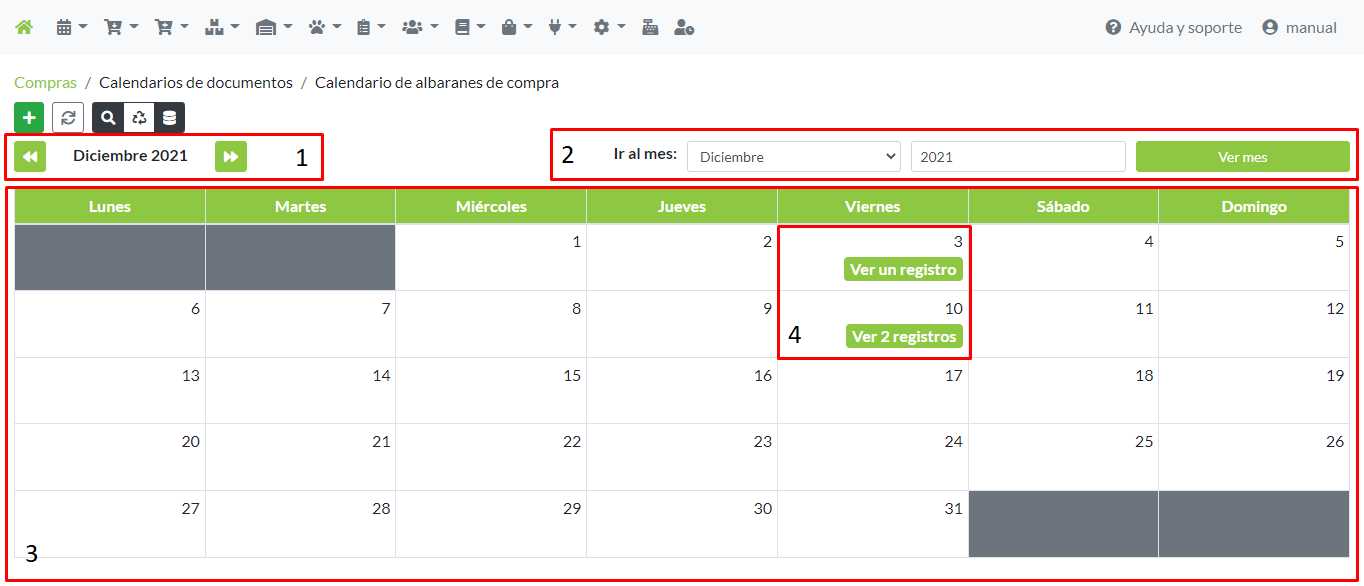Click the Ver mes button
1364x586 pixels.
point(1242,157)
